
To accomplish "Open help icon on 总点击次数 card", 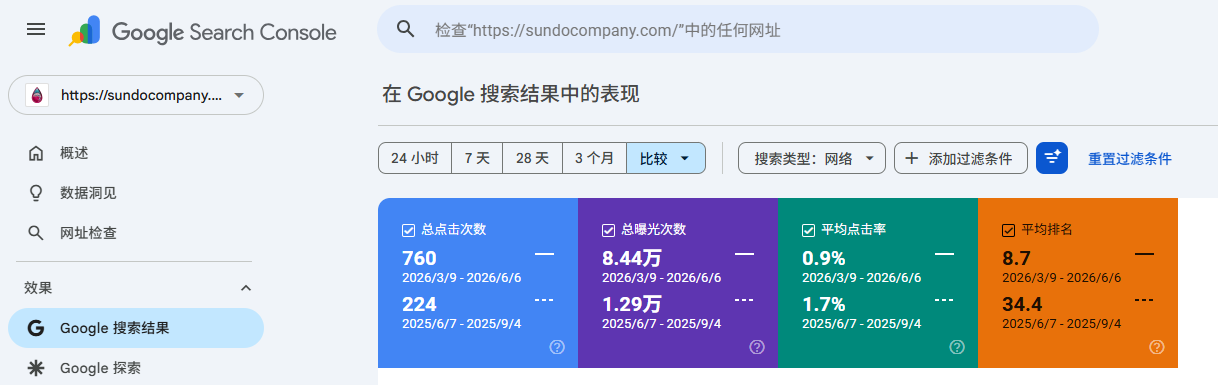I will (x=557, y=347).
